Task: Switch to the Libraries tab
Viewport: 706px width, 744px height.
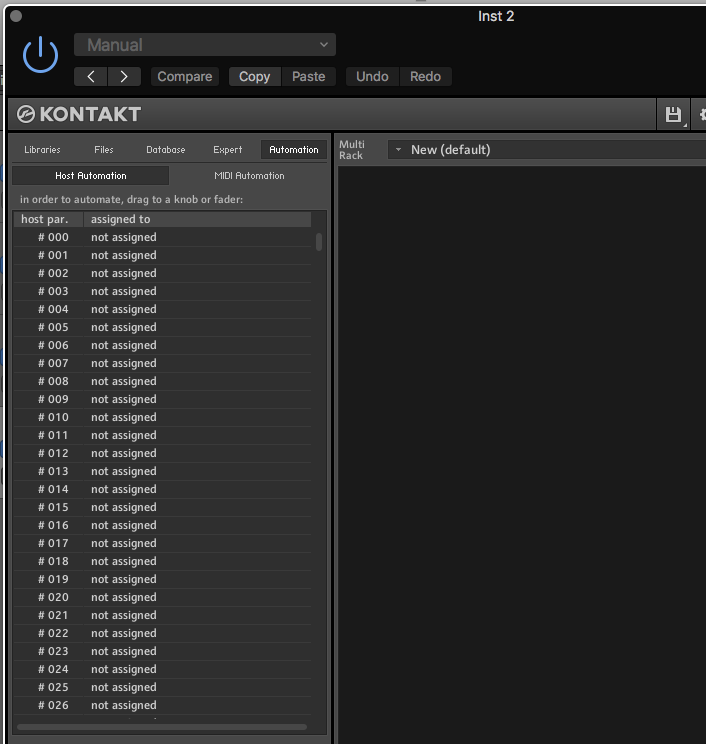Action: tap(42, 150)
